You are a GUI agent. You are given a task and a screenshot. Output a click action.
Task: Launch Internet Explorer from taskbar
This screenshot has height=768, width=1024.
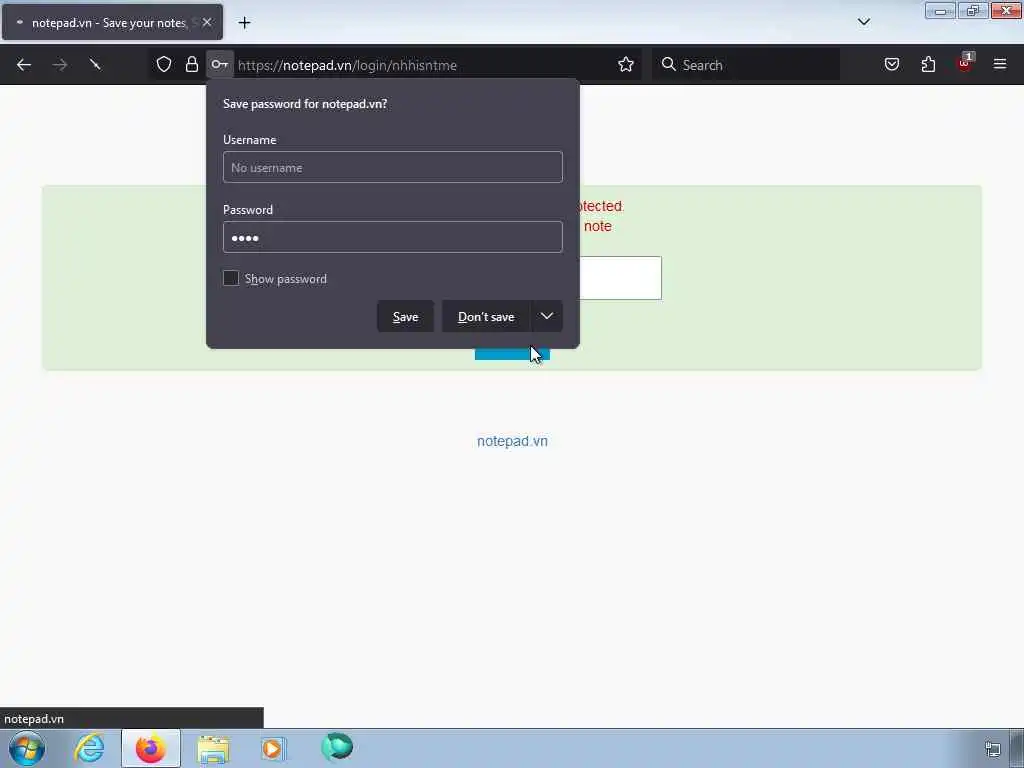89,748
